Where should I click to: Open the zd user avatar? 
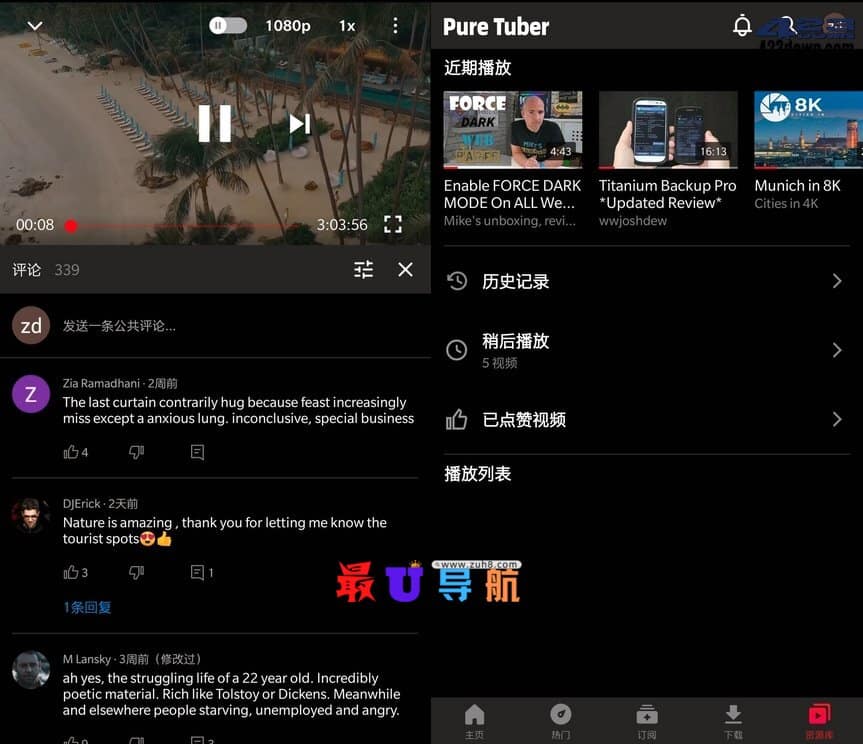[x=31, y=325]
